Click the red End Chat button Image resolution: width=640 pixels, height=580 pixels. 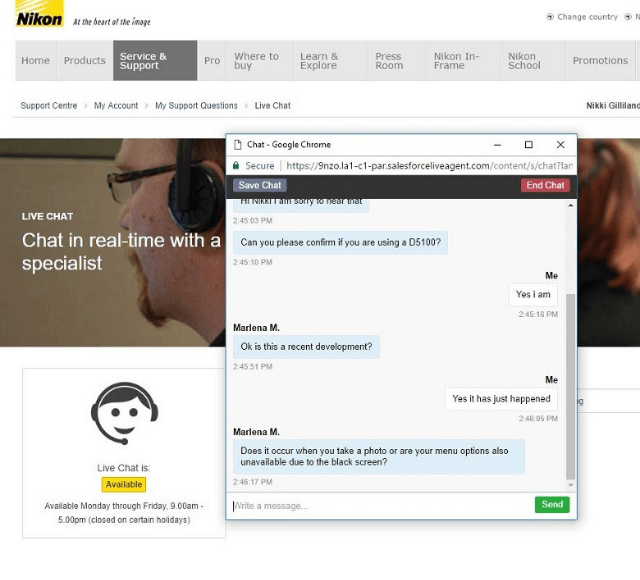tap(545, 185)
